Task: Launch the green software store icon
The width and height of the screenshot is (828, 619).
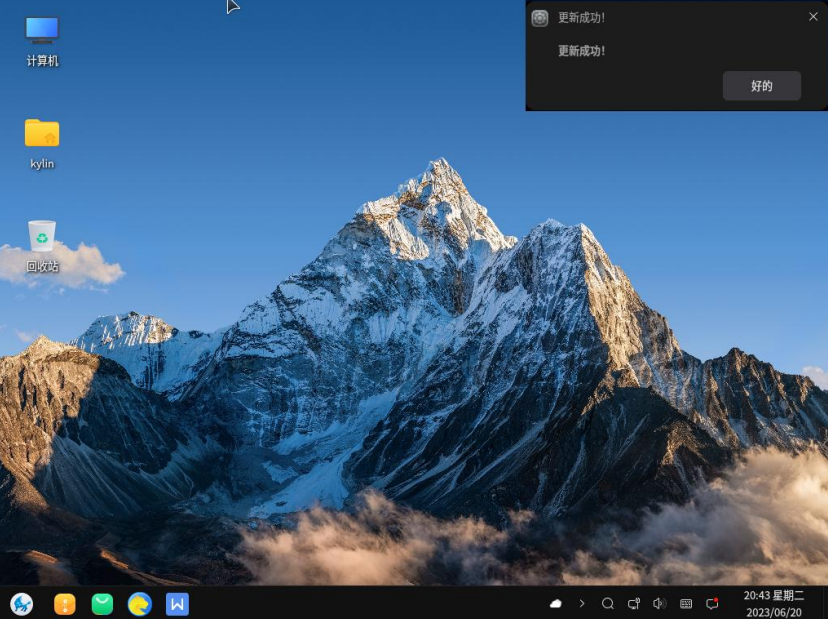Action: pos(102,604)
